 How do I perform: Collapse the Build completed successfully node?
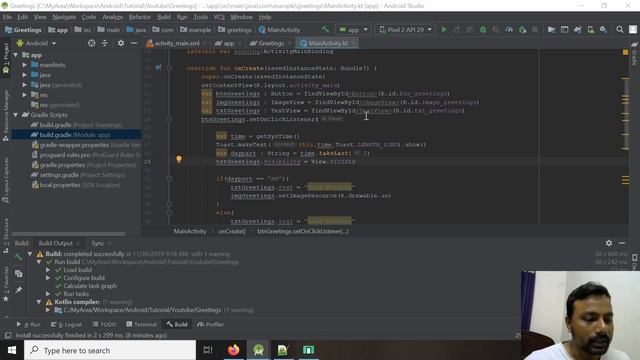click(30, 254)
